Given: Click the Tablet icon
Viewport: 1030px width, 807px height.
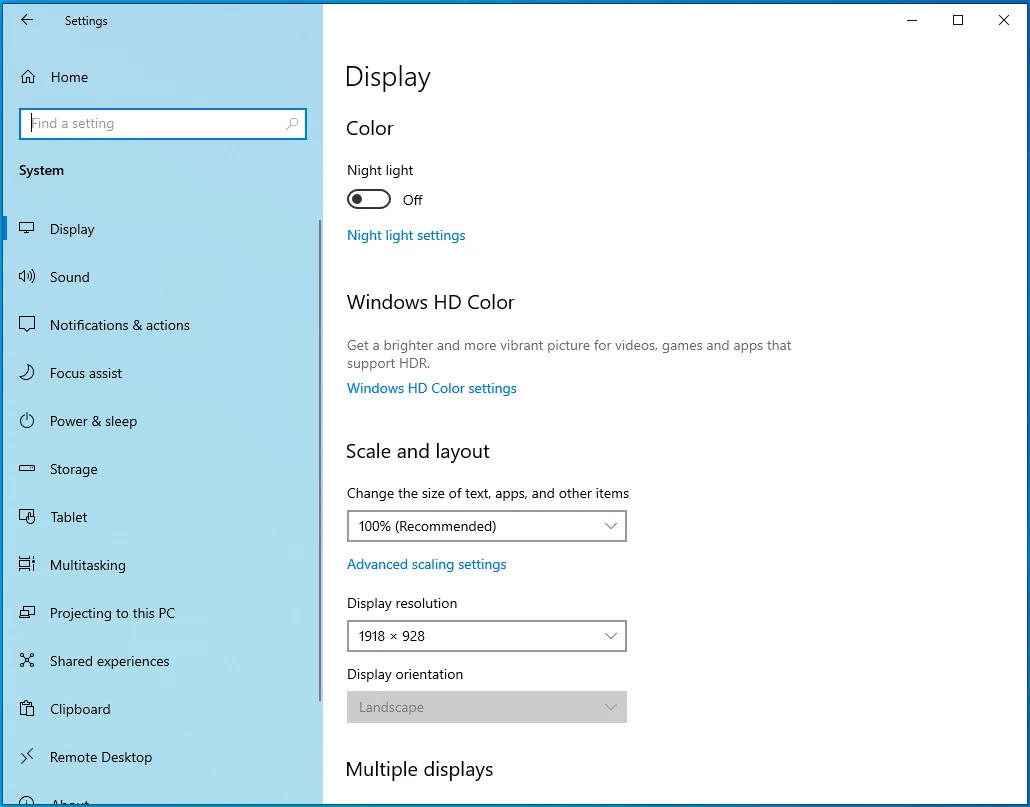Looking at the screenshot, I should (27, 517).
